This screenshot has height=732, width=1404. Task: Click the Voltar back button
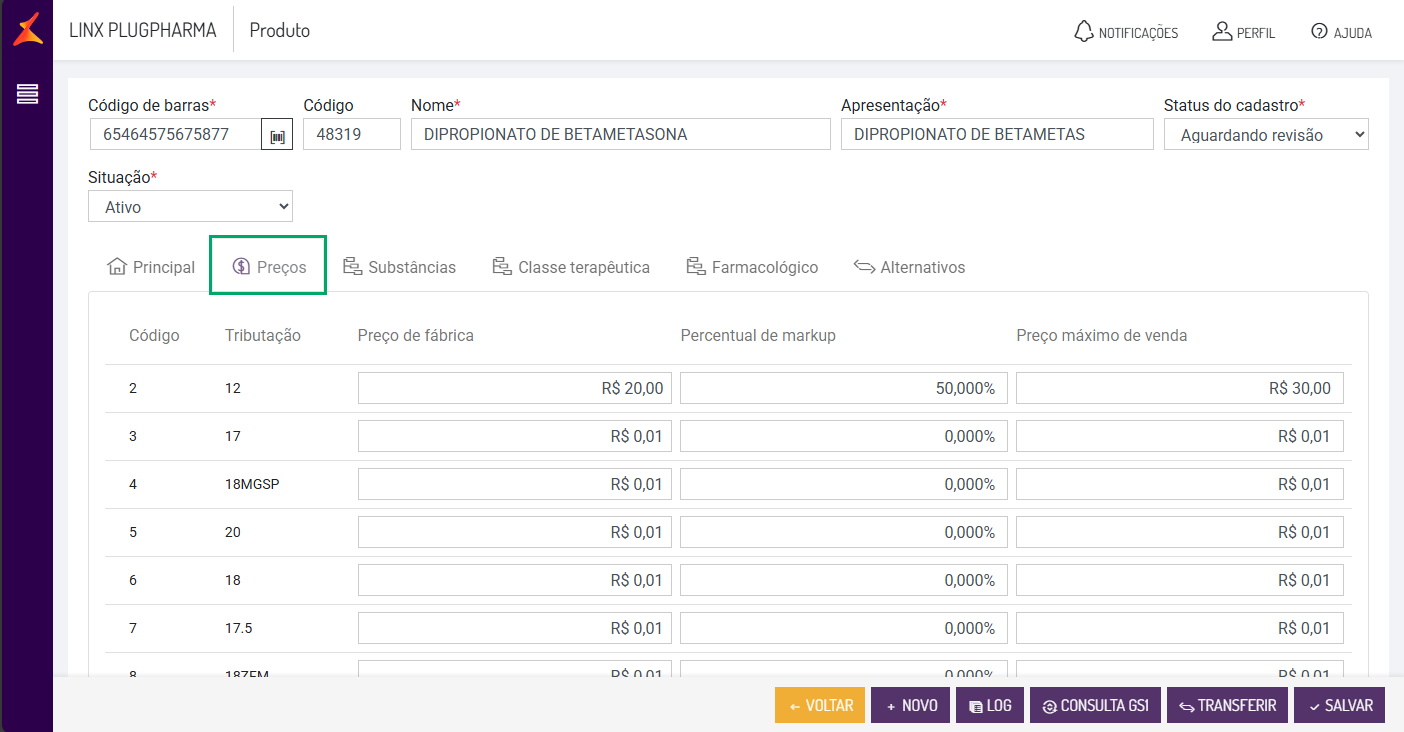[x=820, y=705]
